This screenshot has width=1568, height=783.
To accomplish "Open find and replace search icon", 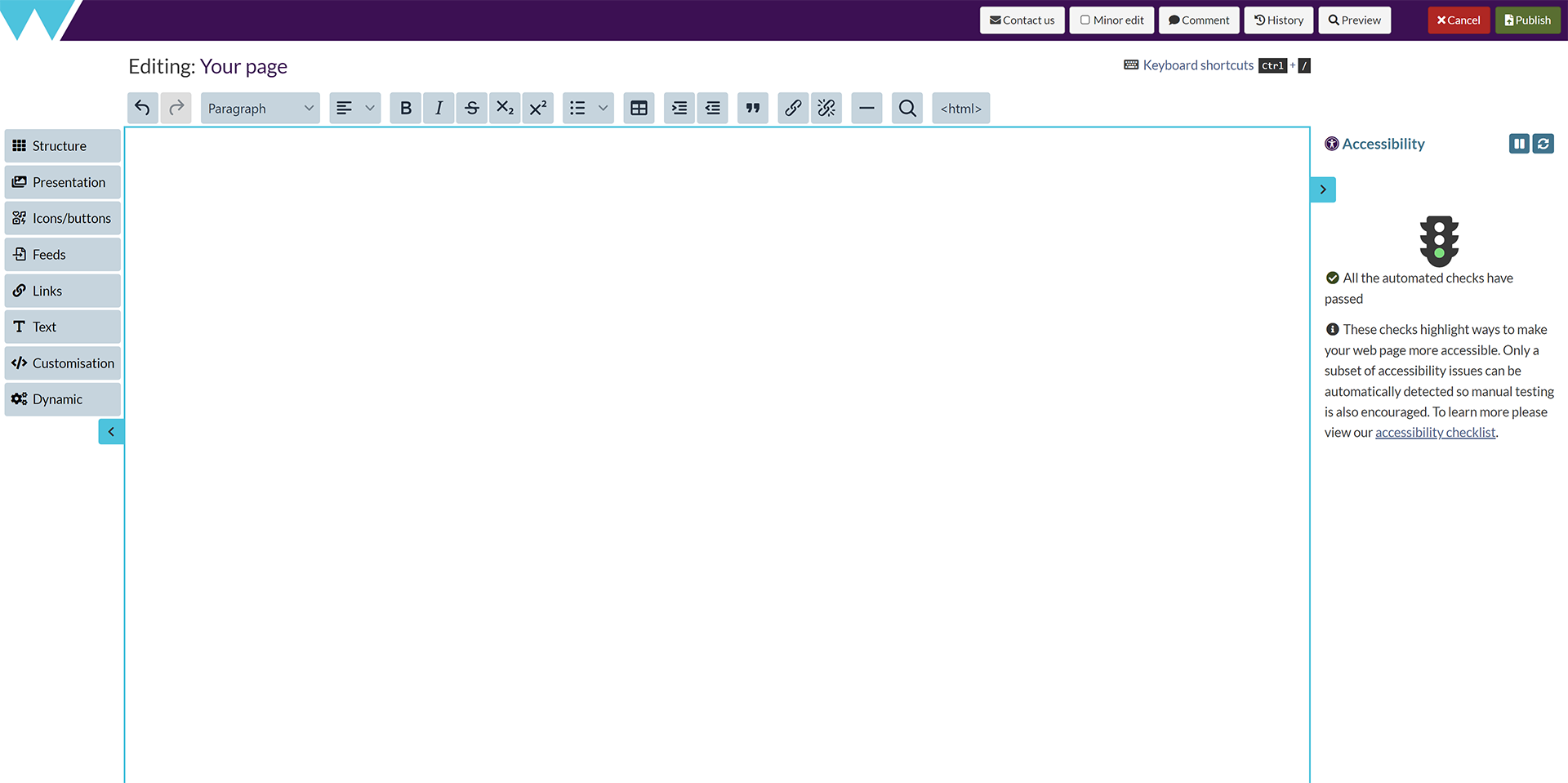I will tap(906, 108).
